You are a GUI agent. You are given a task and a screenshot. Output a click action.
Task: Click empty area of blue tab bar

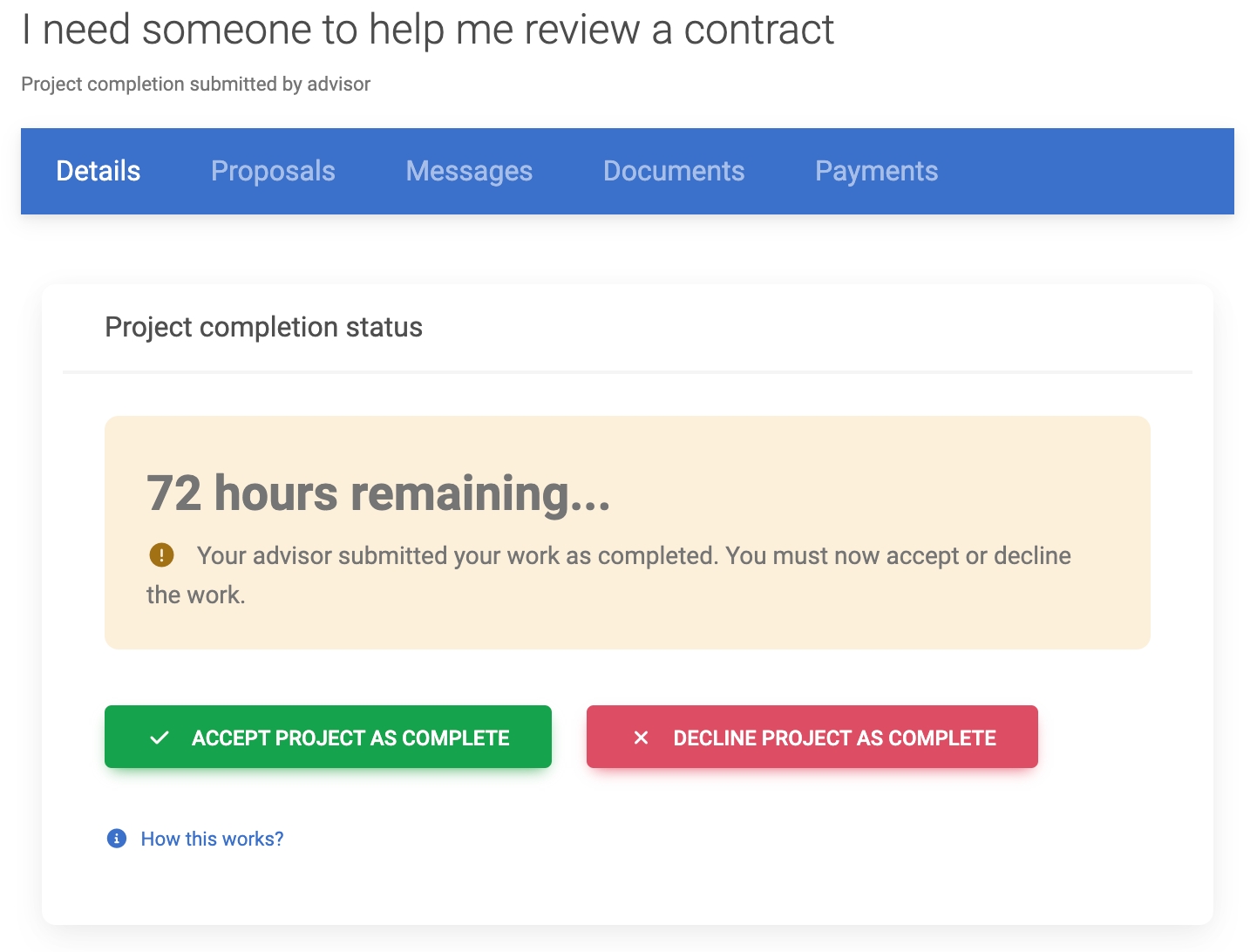pos(1090,171)
